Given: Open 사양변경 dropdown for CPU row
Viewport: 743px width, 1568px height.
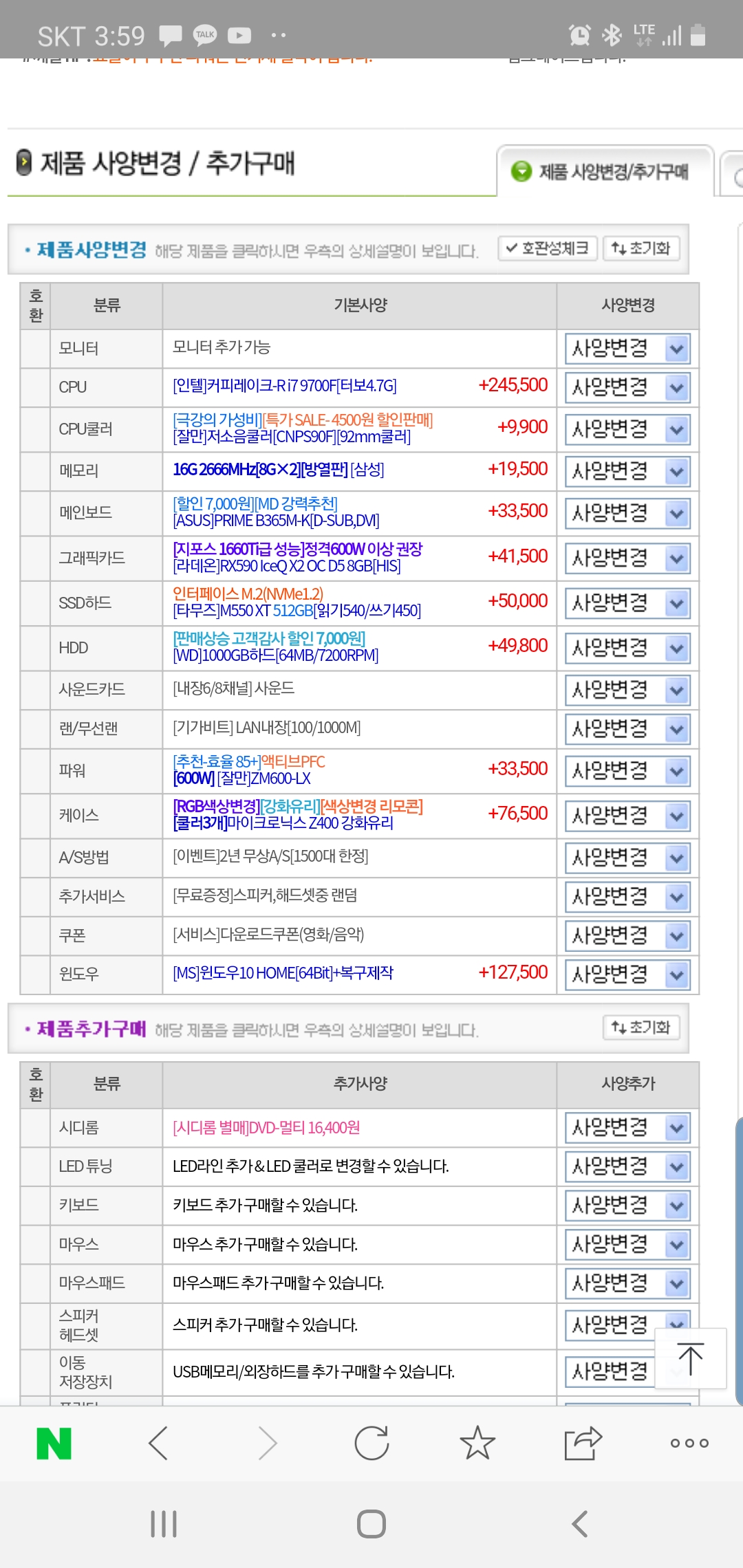Looking at the screenshot, I should pyautogui.click(x=627, y=388).
